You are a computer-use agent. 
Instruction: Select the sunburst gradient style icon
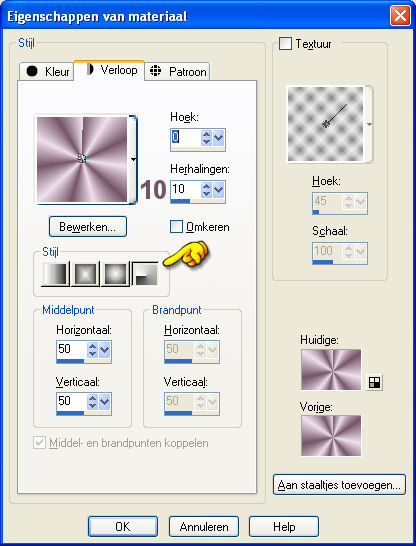click(x=115, y=274)
